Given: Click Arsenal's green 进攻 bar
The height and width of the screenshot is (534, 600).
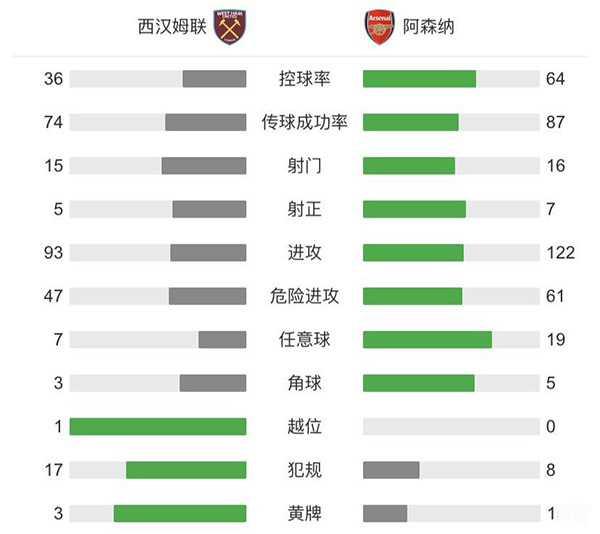Looking at the screenshot, I should (413, 253).
